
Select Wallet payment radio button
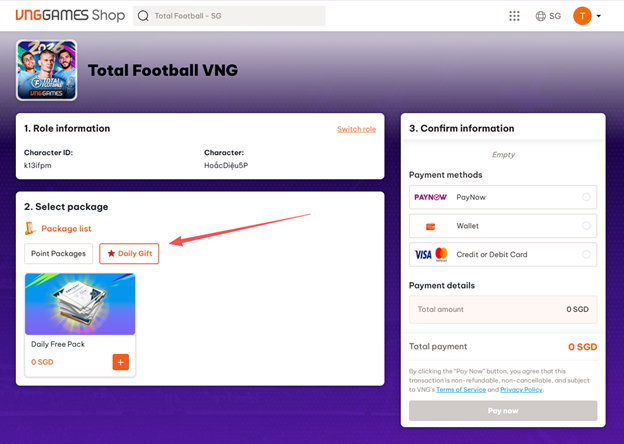(586, 226)
